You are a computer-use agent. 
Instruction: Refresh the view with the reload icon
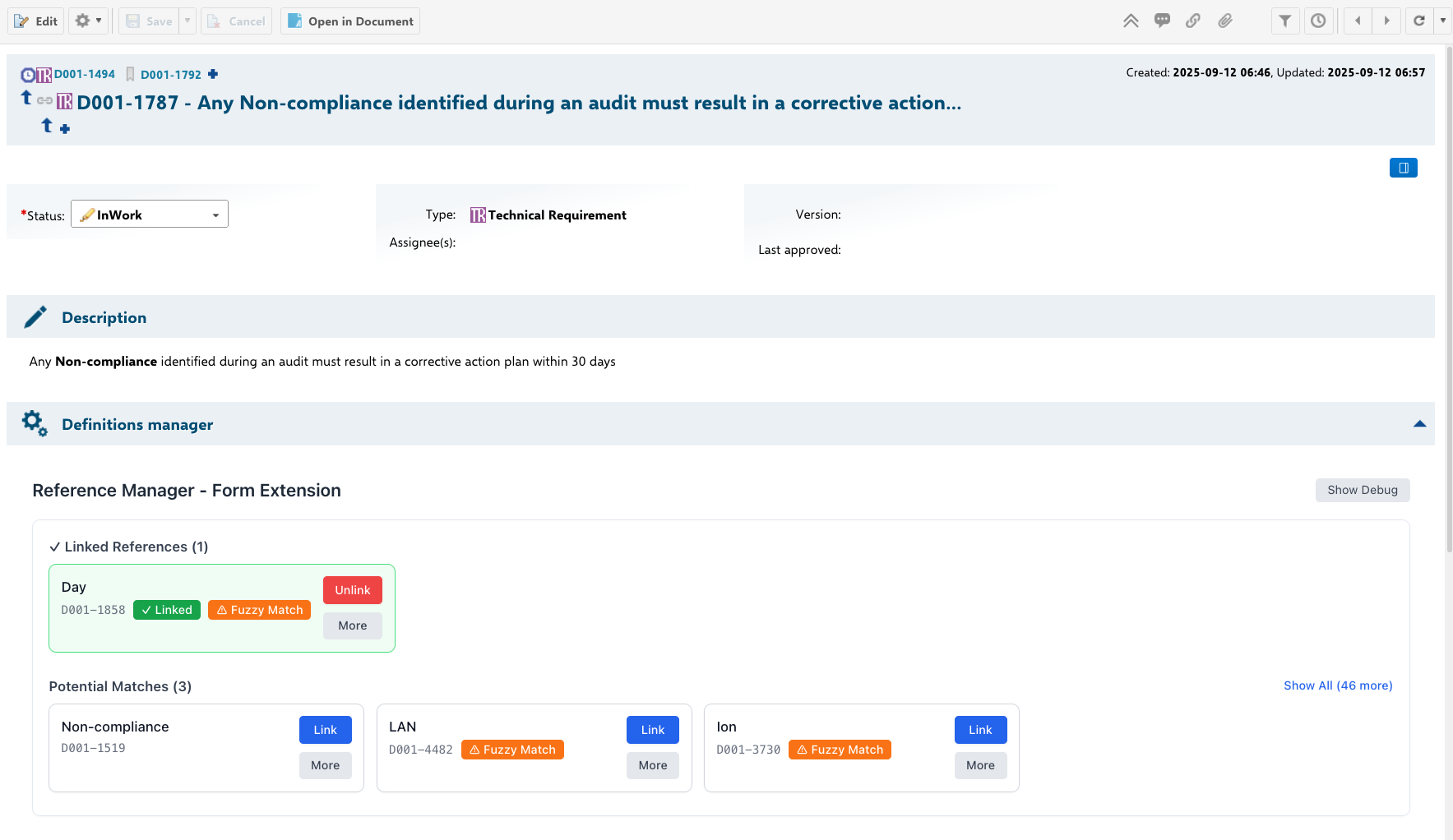pyautogui.click(x=1419, y=21)
